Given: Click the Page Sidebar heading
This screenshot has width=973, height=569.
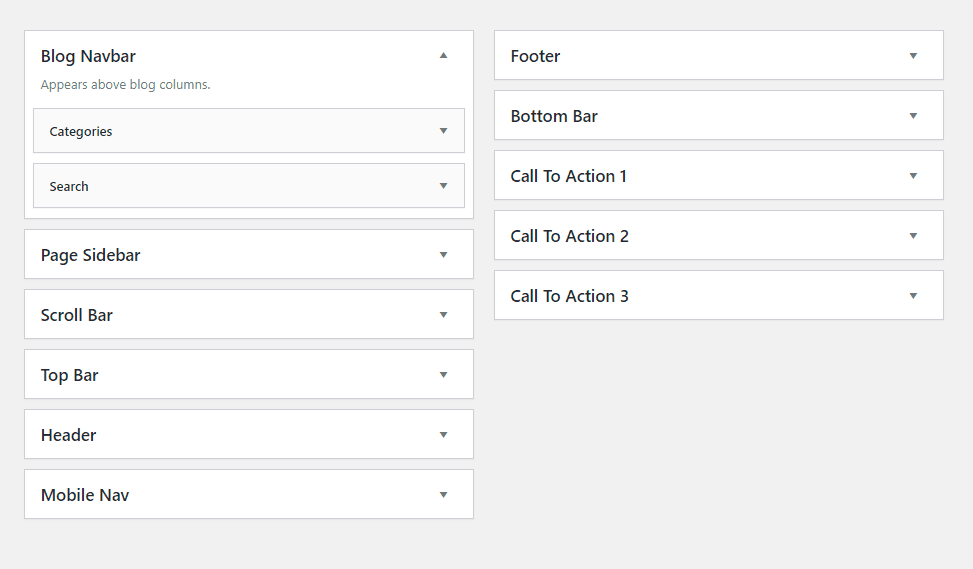Looking at the screenshot, I should pyautogui.click(x=91, y=255).
